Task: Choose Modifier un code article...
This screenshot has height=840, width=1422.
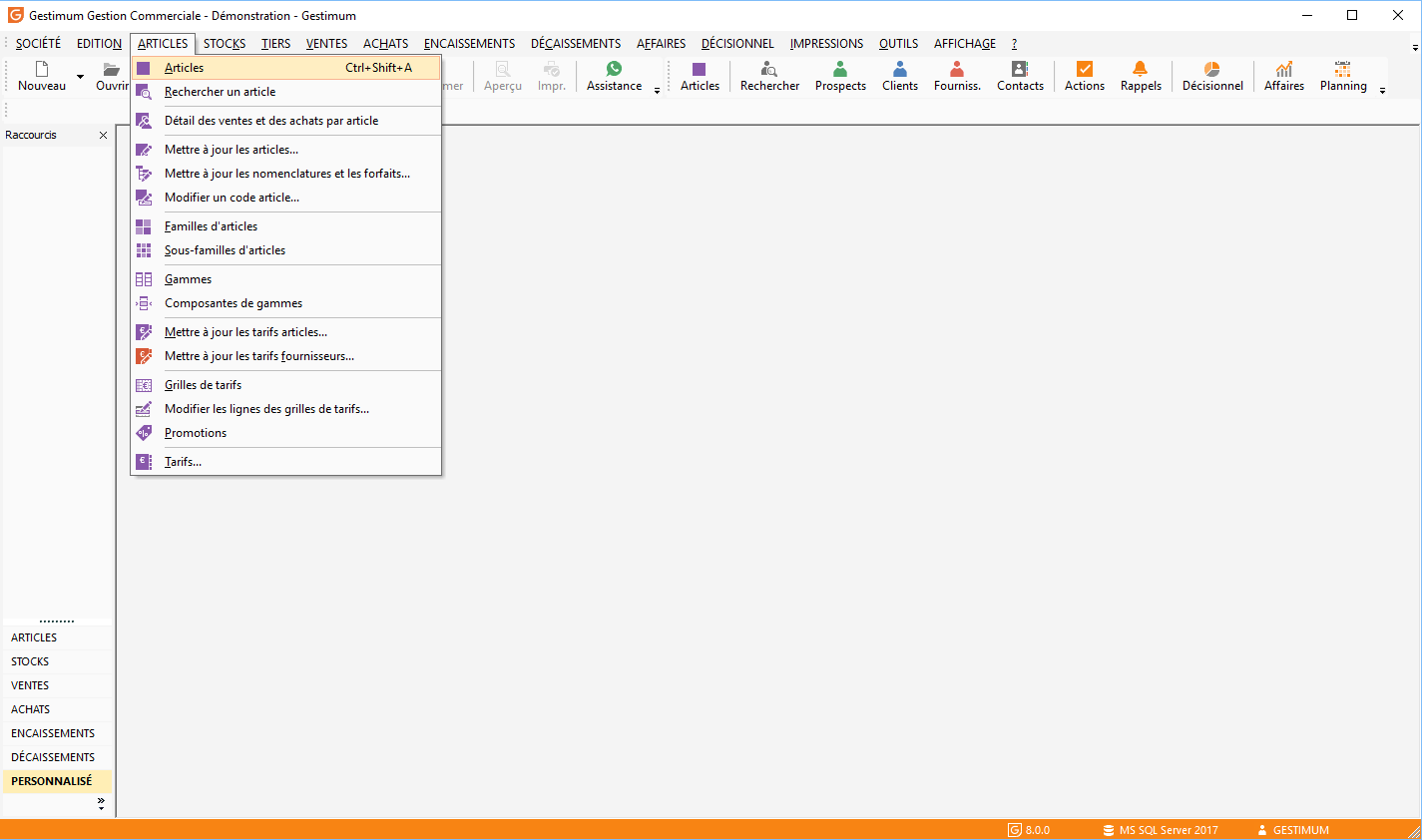Action: click(286, 198)
